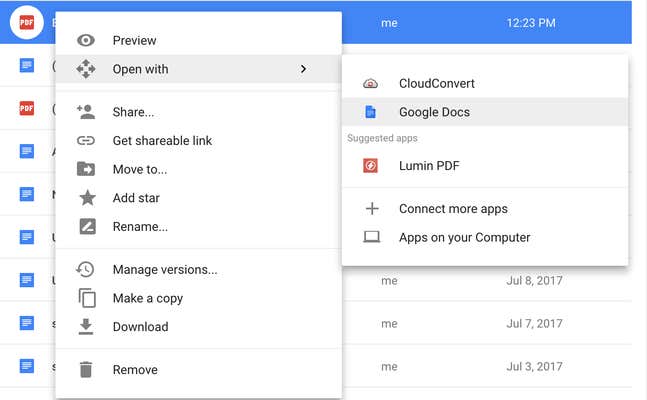Click the second red PDF file icon
The image size is (647, 400).
click(27, 109)
